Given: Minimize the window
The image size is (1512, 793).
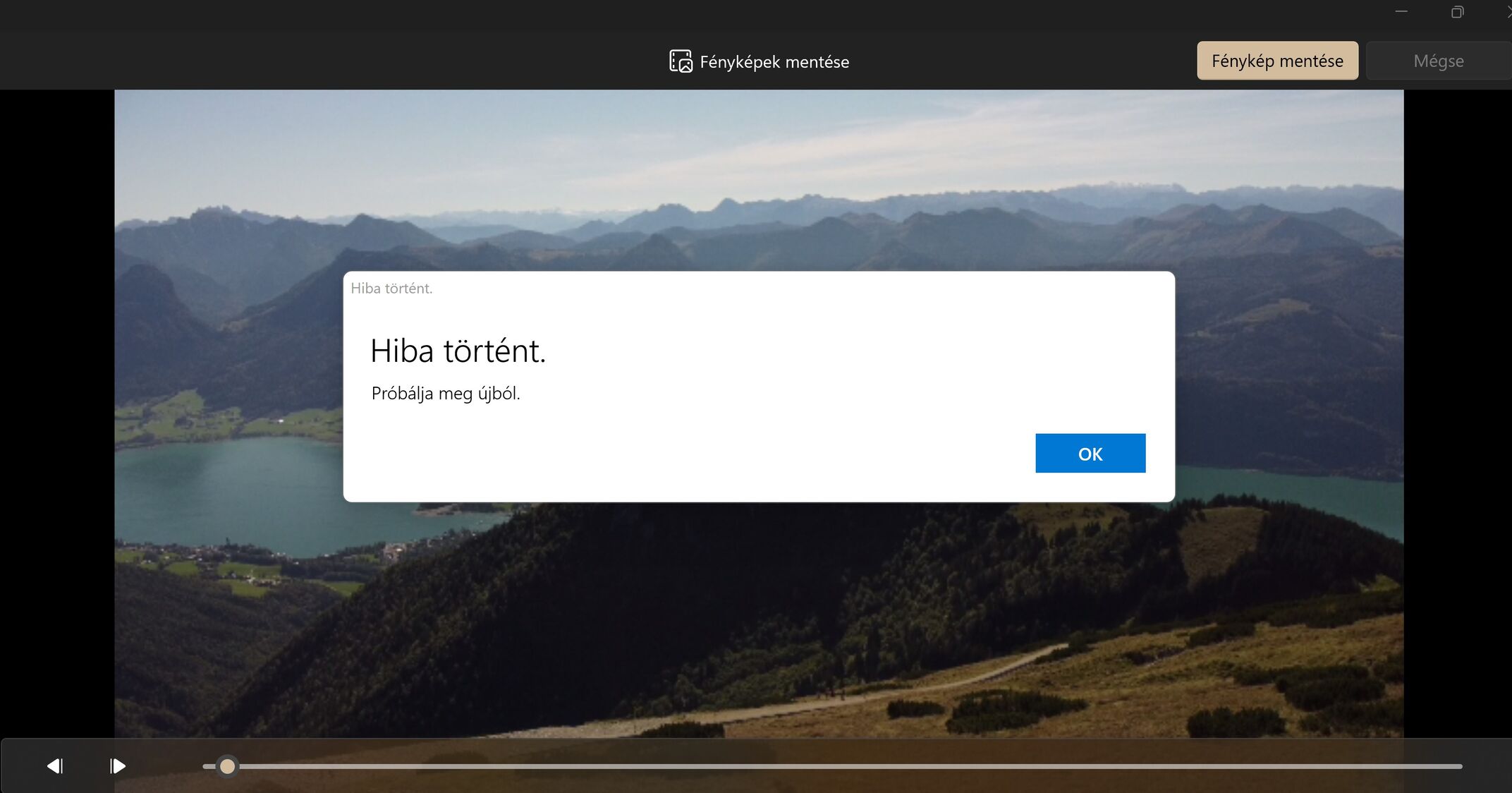Looking at the screenshot, I should pos(1401,12).
